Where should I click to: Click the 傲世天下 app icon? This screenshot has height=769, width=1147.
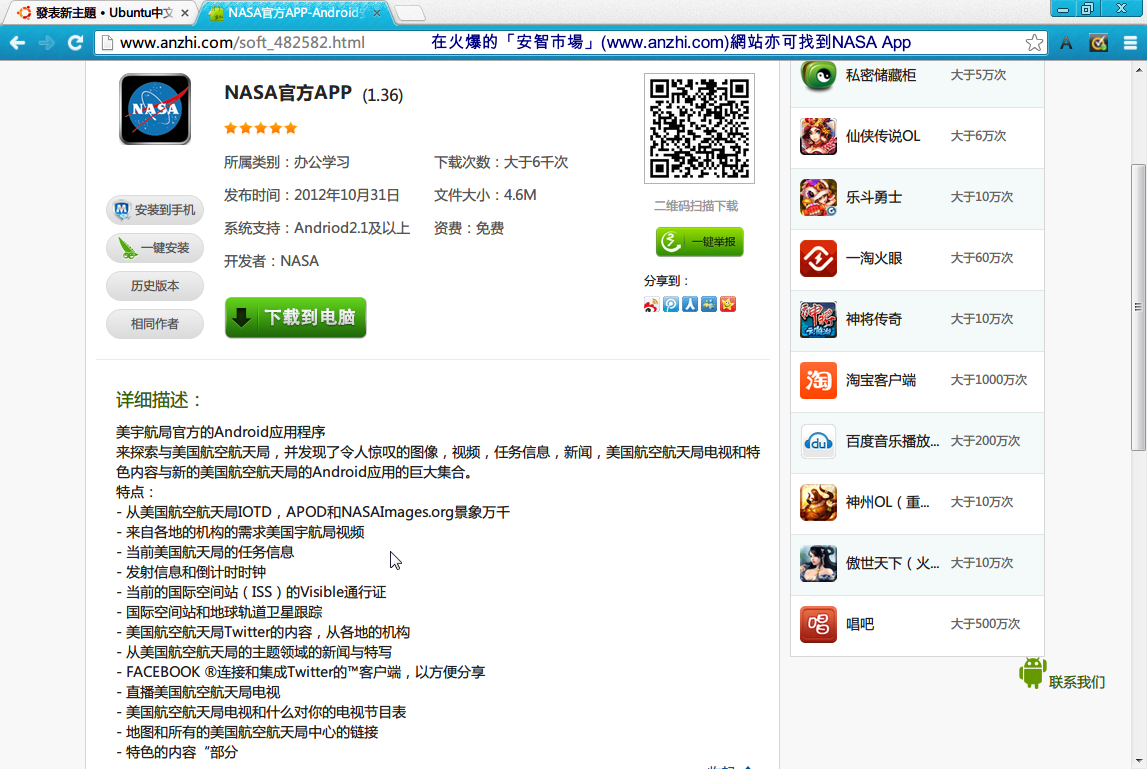tap(818, 563)
